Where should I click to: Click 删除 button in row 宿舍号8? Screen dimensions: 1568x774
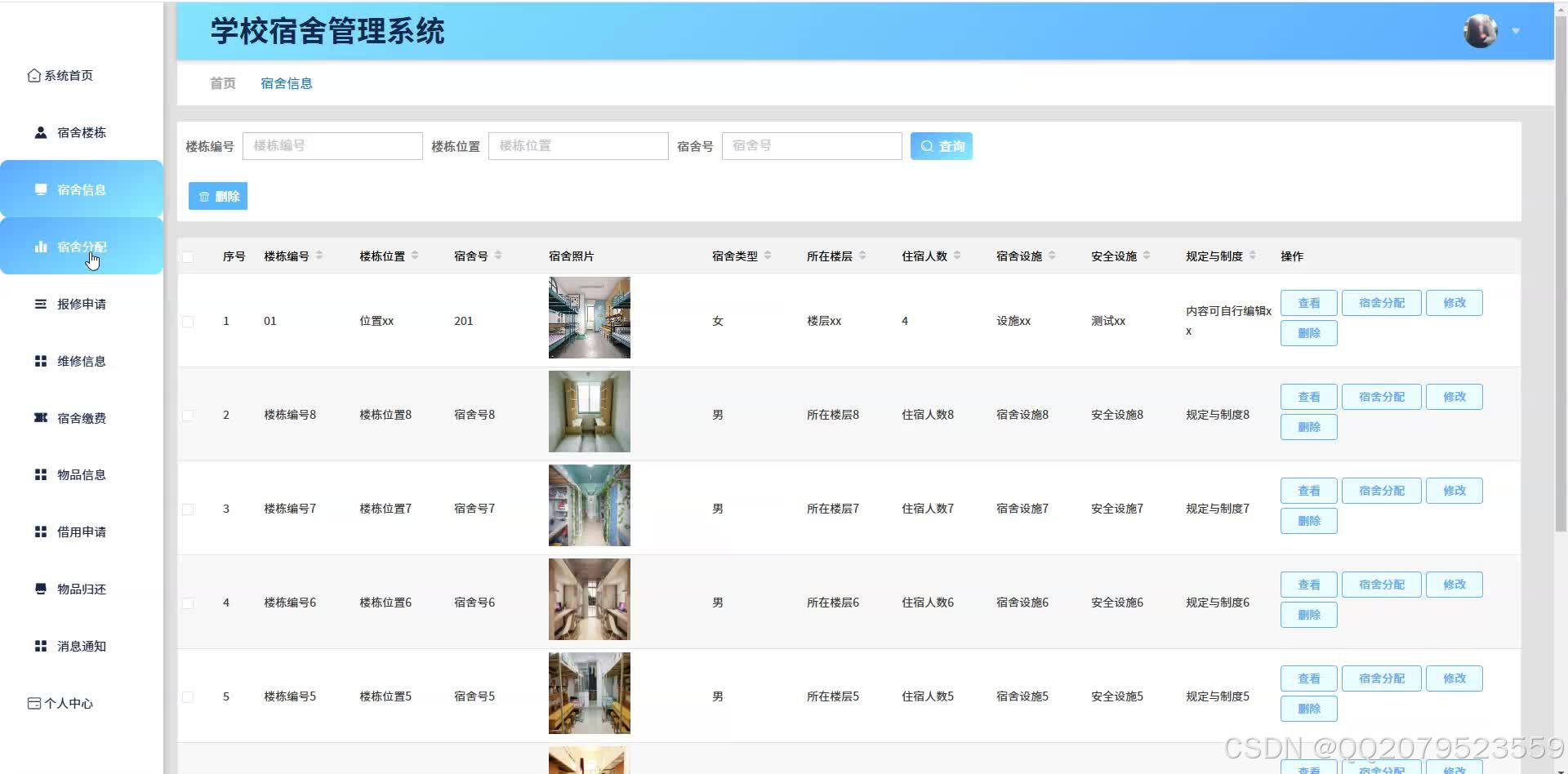point(1309,427)
